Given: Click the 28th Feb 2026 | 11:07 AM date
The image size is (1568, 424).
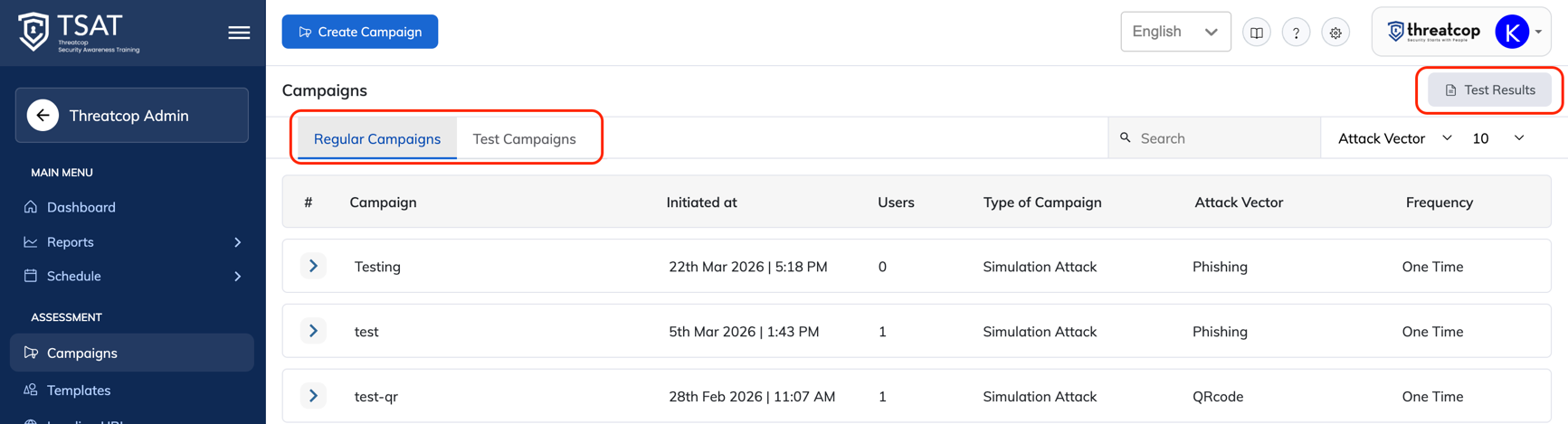Looking at the screenshot, I should [752, 397].
